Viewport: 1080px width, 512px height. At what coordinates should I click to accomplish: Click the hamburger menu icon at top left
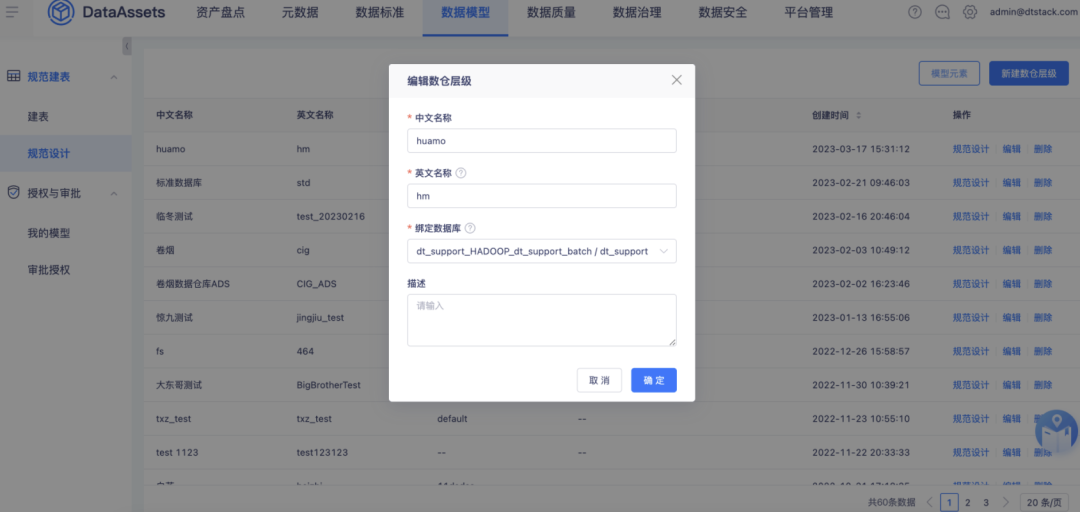click(12, 12)
